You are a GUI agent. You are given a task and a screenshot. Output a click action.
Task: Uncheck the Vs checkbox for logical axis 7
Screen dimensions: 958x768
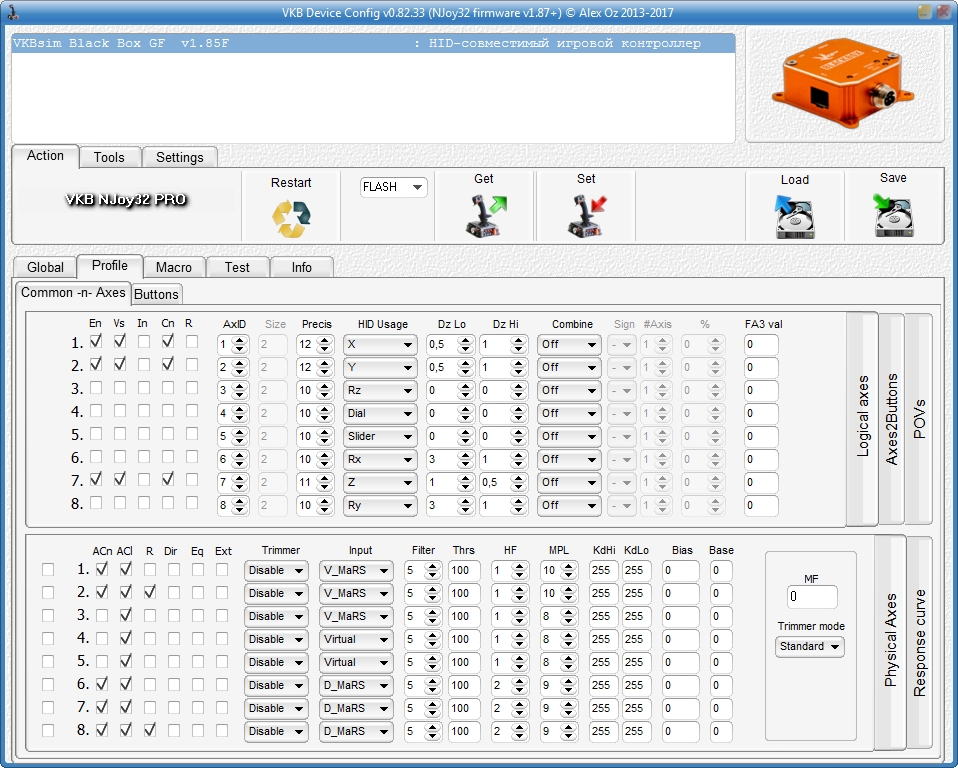coord(120,479)
